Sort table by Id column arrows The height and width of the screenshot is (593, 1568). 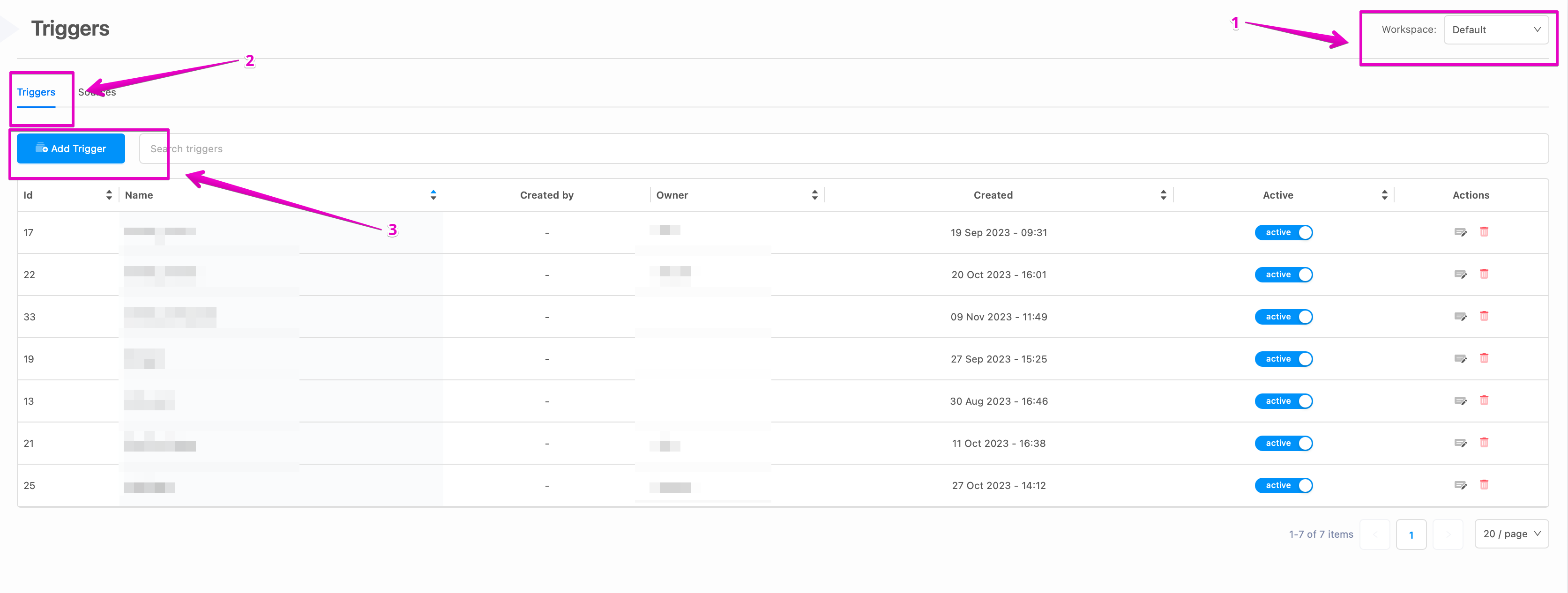point(109,195)
